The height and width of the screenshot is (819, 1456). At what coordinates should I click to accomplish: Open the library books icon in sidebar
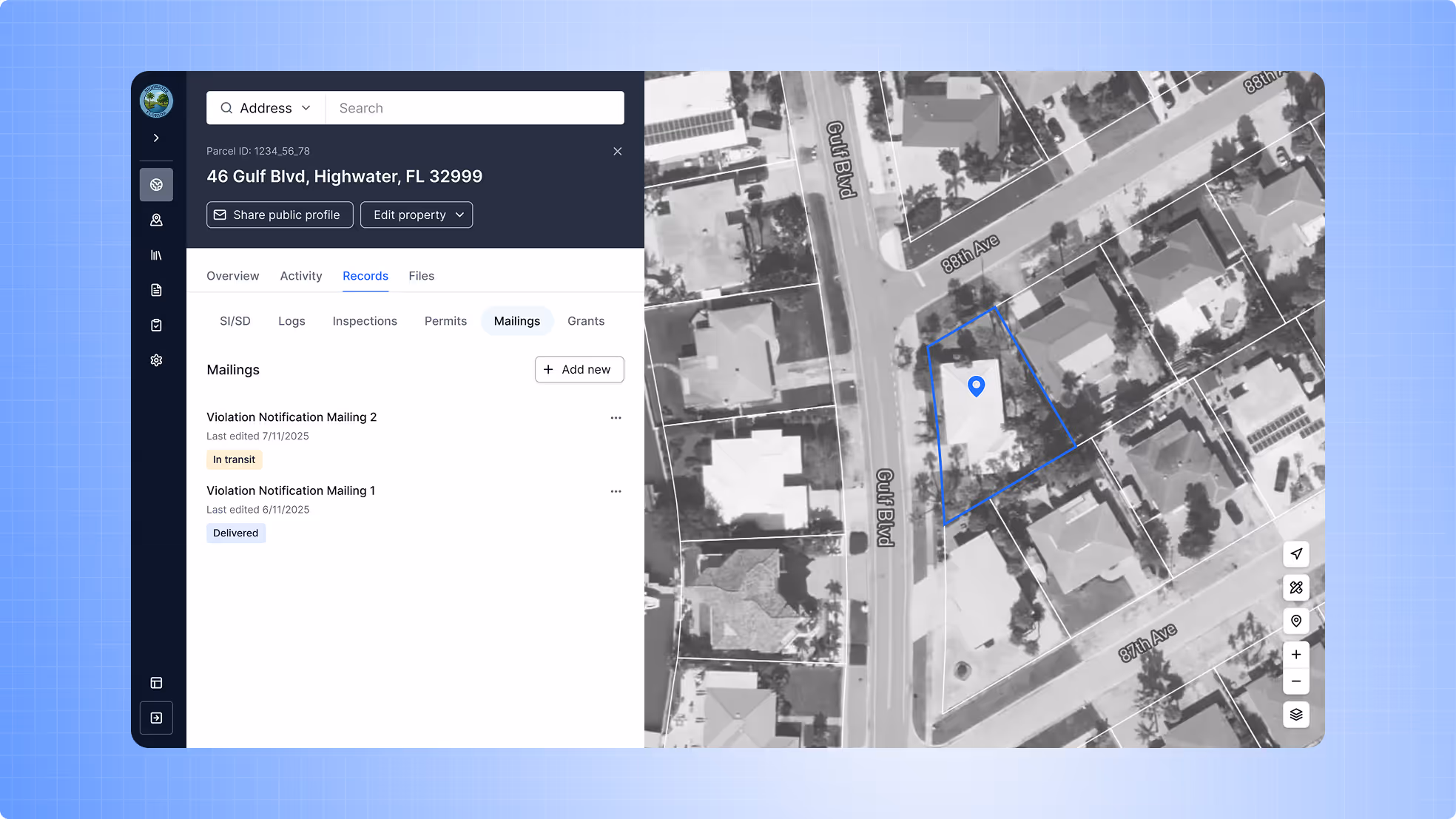(x=156, y=255)
